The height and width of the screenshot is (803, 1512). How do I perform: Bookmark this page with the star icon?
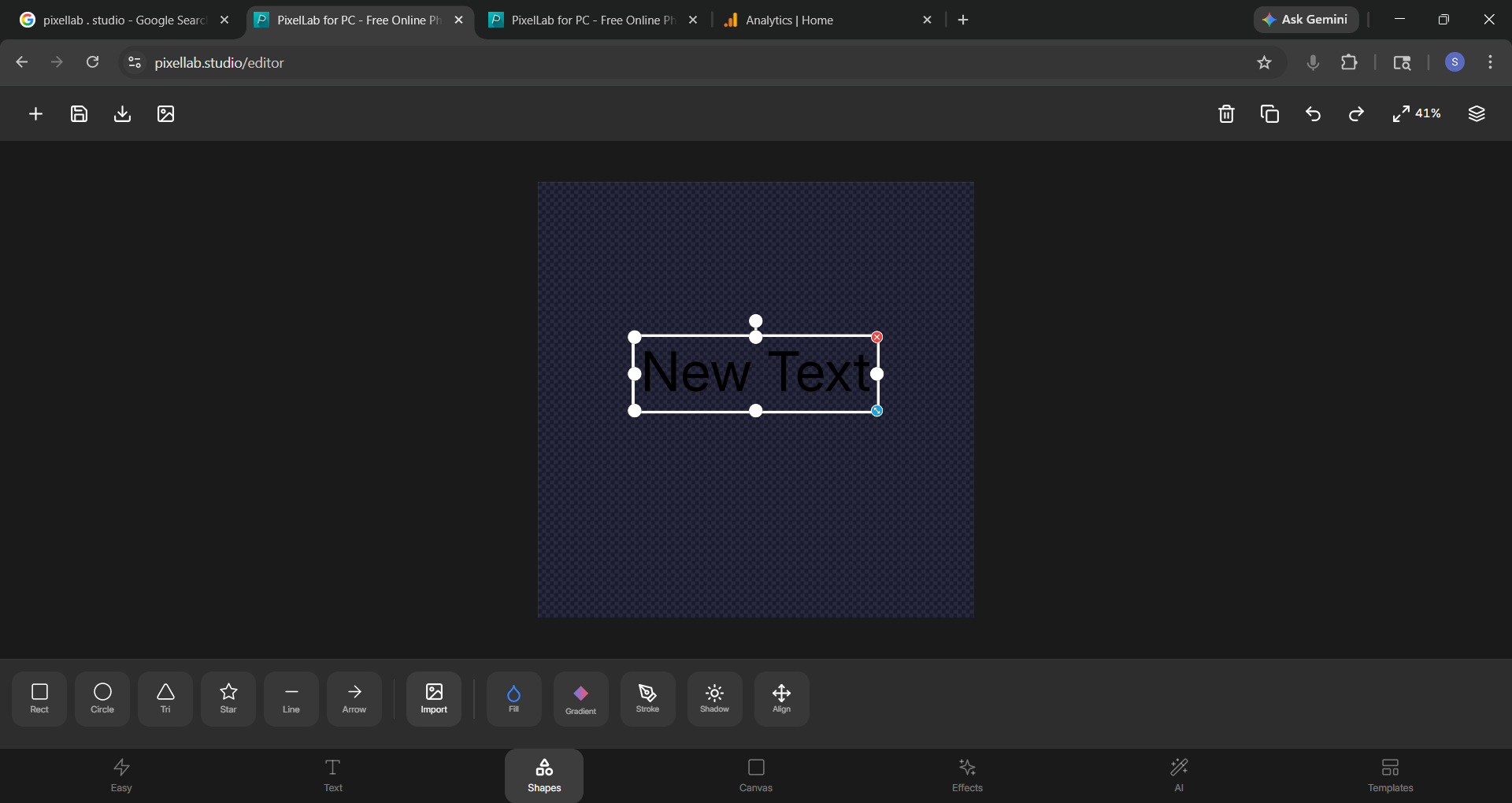click(1264, 62)
